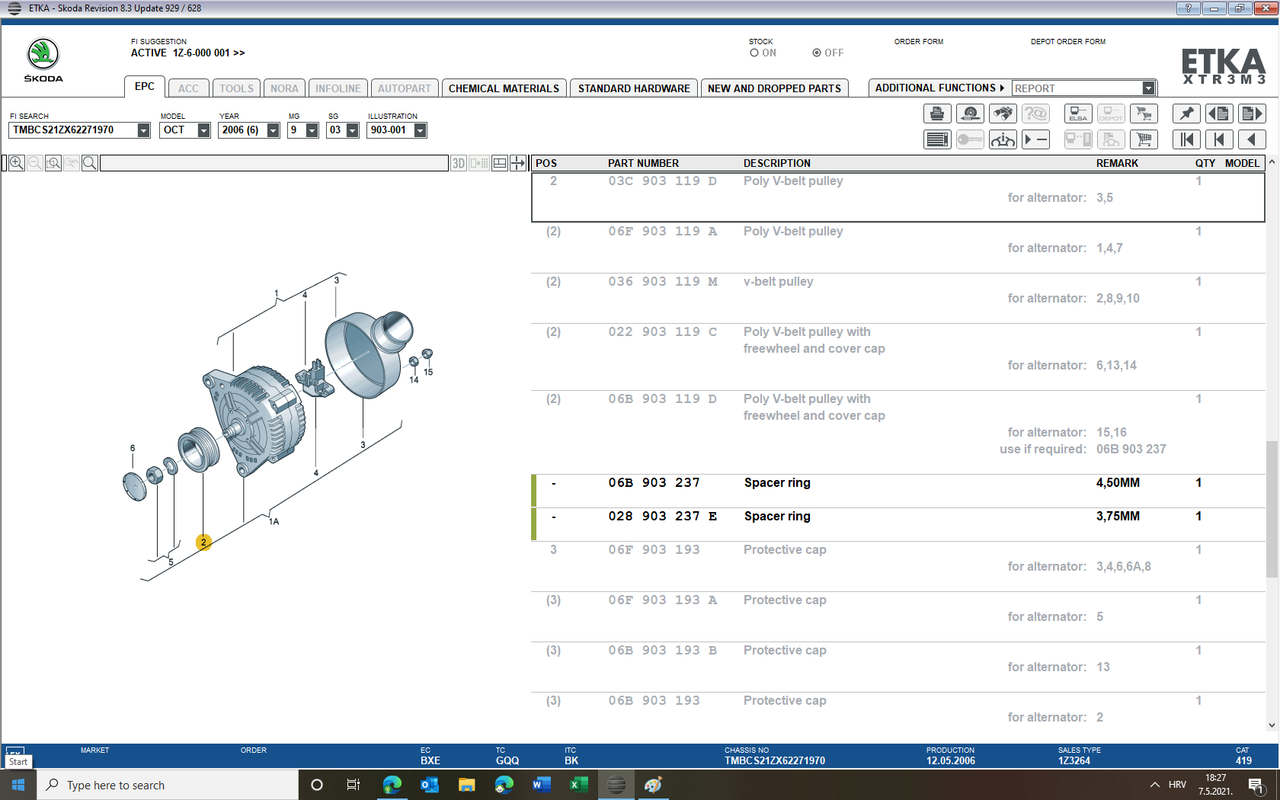The width and height of the screenshot is (1280, 800).
Task: Click the previous-with-bar navigation icon
Action: tap(1219, 140)
